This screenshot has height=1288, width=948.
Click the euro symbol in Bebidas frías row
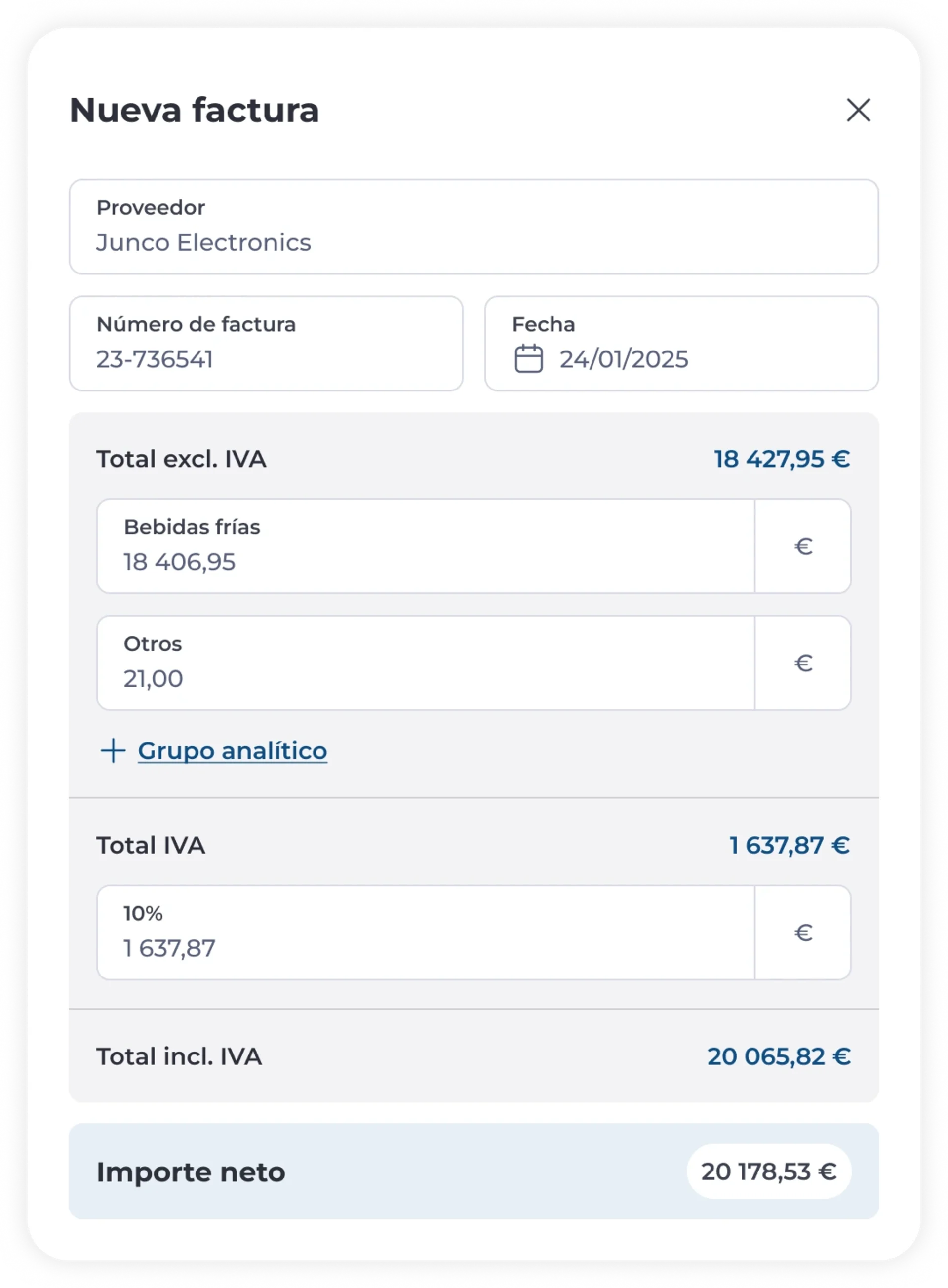pyautogui.click(x=803, y=546)
